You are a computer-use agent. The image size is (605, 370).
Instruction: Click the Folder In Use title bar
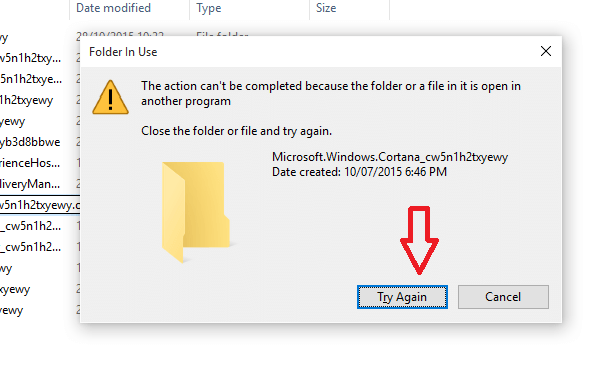click(309, 52)
